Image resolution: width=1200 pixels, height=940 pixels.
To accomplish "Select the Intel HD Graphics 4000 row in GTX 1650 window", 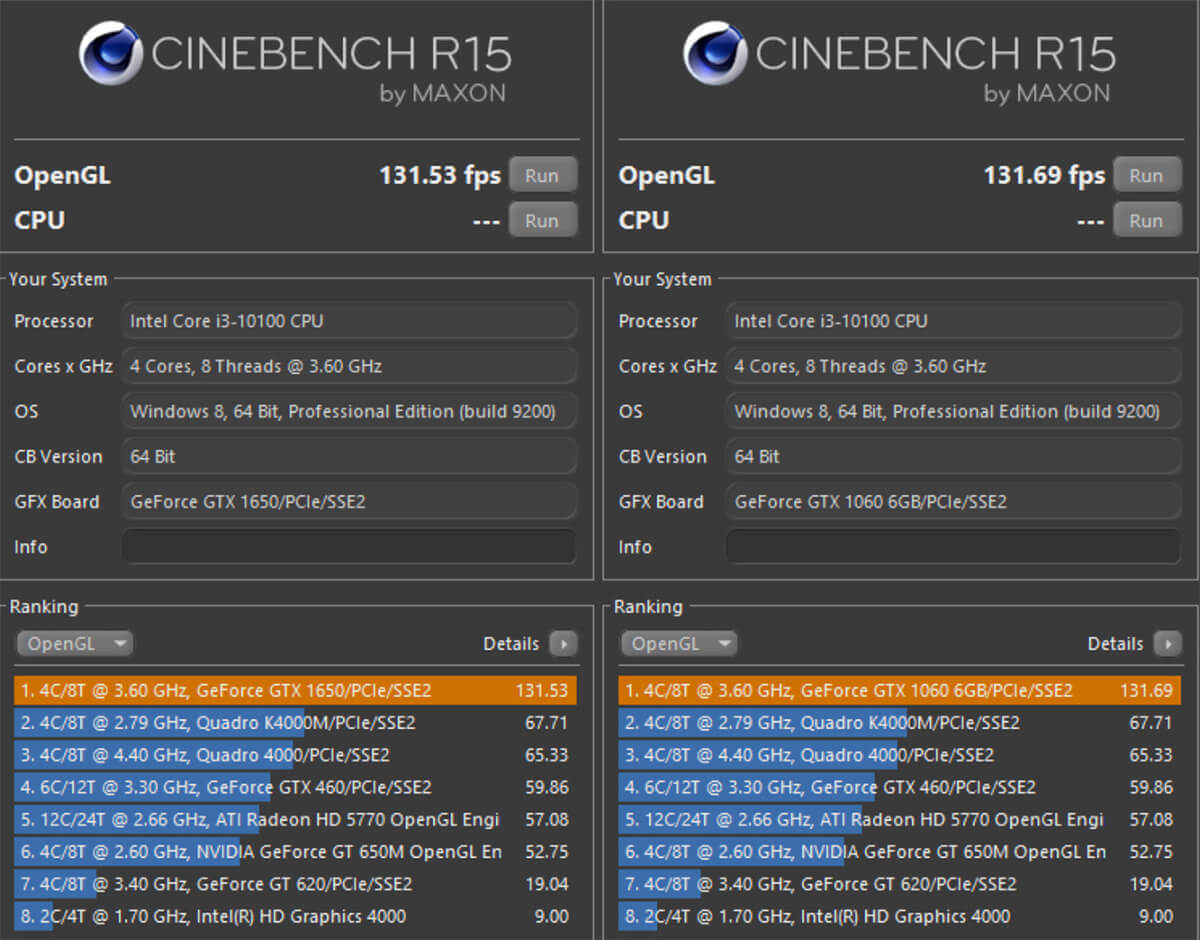I will click(x=296, y=916).
